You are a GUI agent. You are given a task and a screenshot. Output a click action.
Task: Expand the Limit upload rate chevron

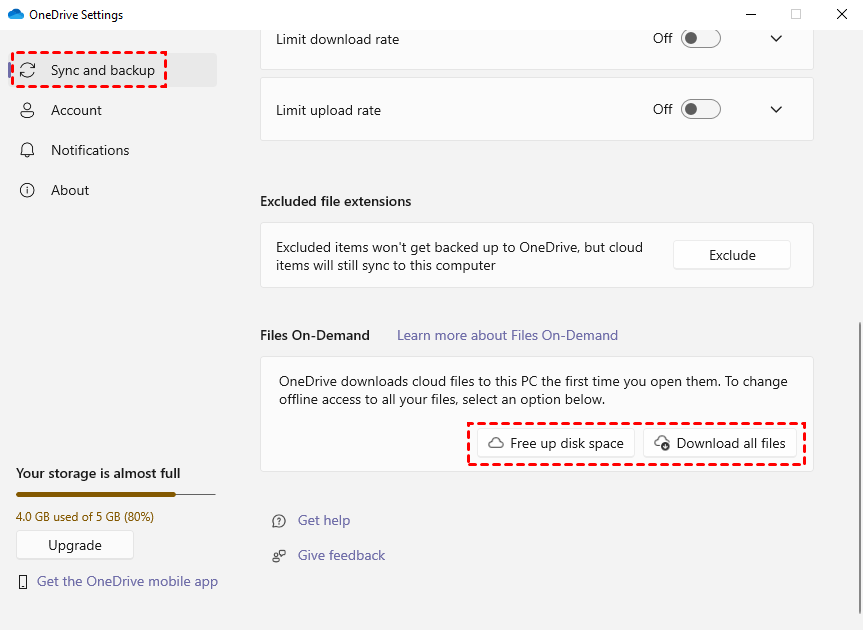click(x=777, y=109)
